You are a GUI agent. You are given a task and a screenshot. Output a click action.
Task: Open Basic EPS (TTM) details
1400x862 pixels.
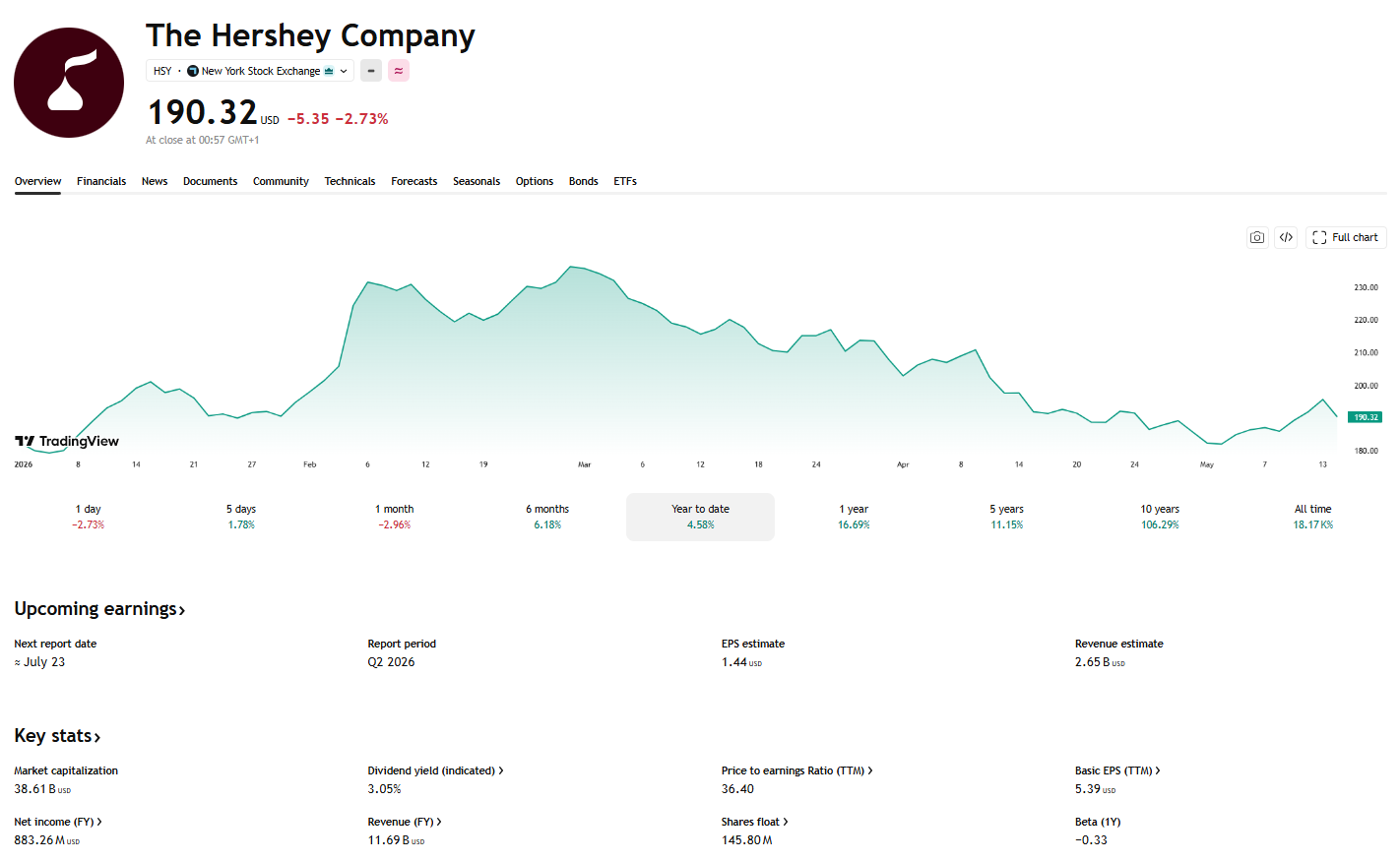point(1117,770)
